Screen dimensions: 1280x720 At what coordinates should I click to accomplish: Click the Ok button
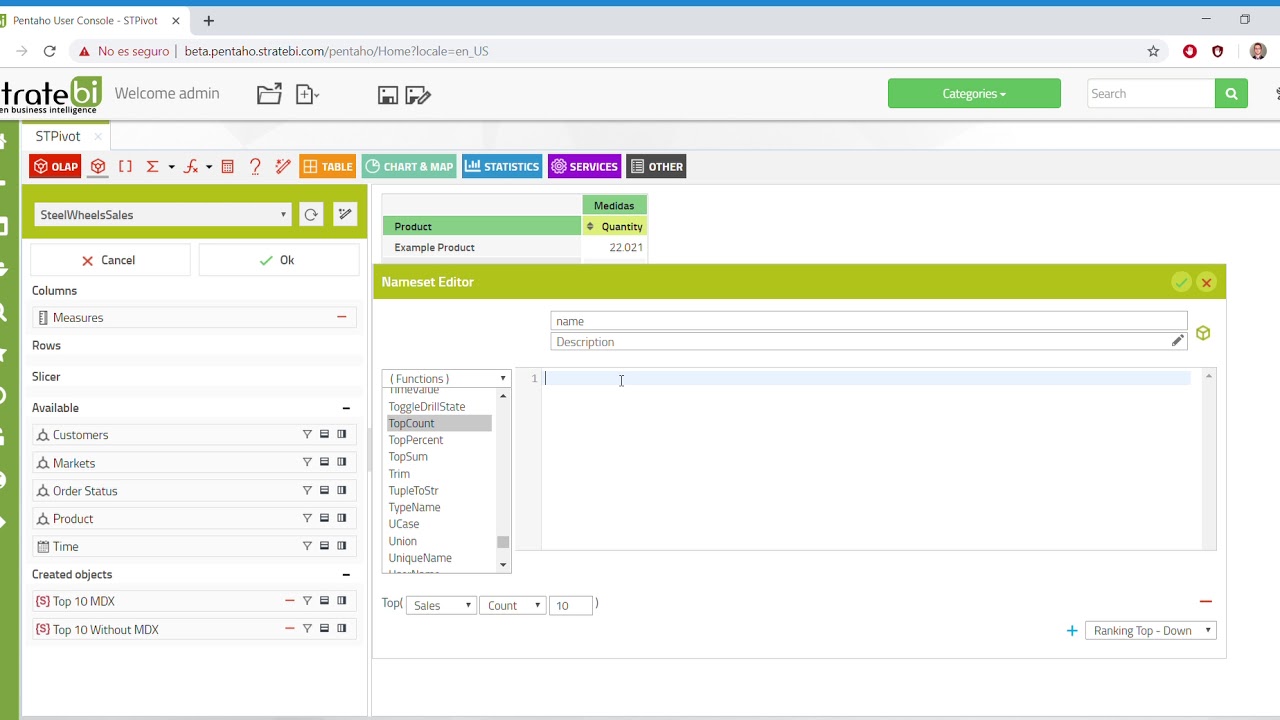point(278,260)
